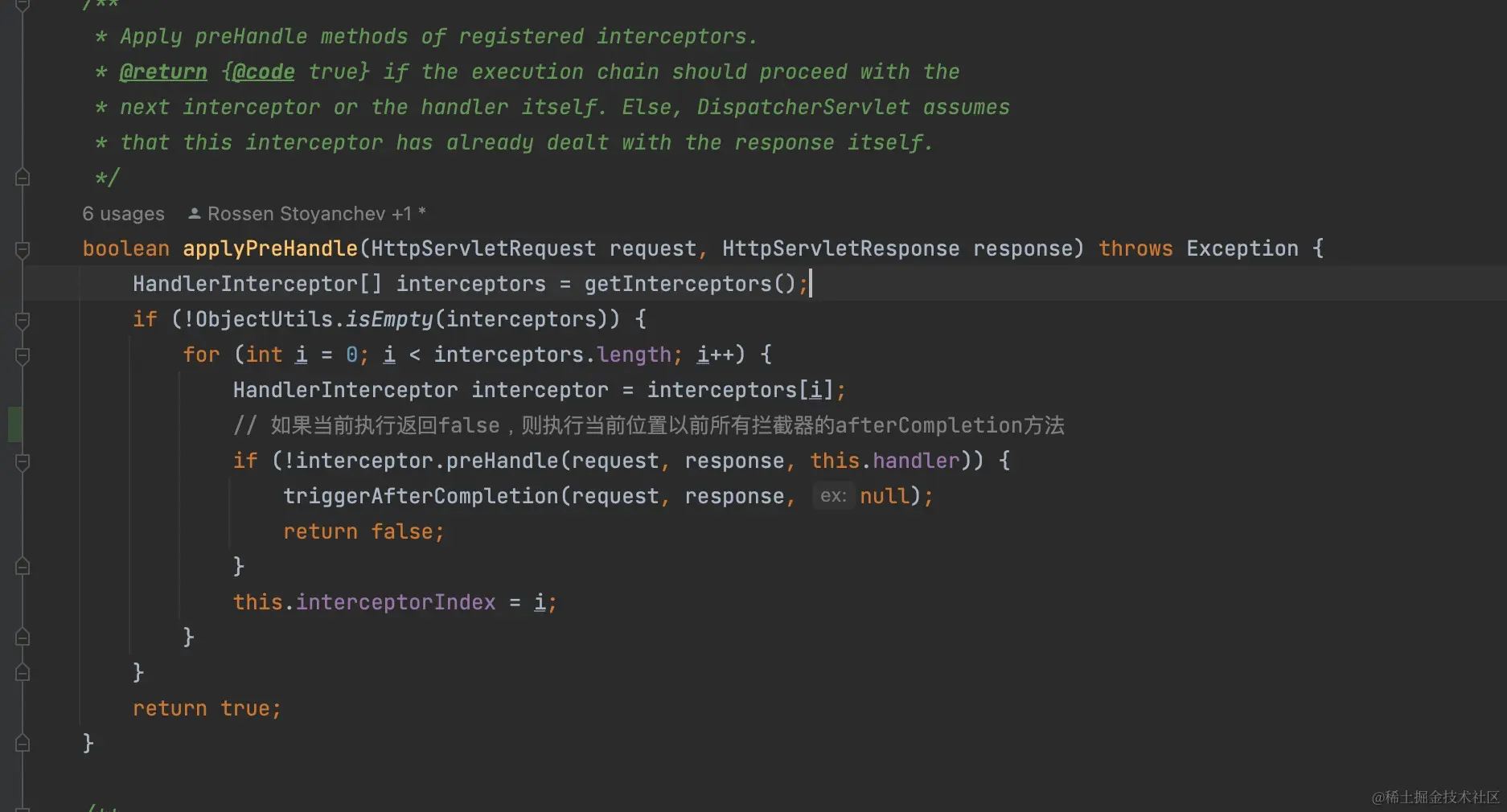Fold the if interceptor.preHandle block
The height and width of the screenshot is (812, 1507).
23,461
